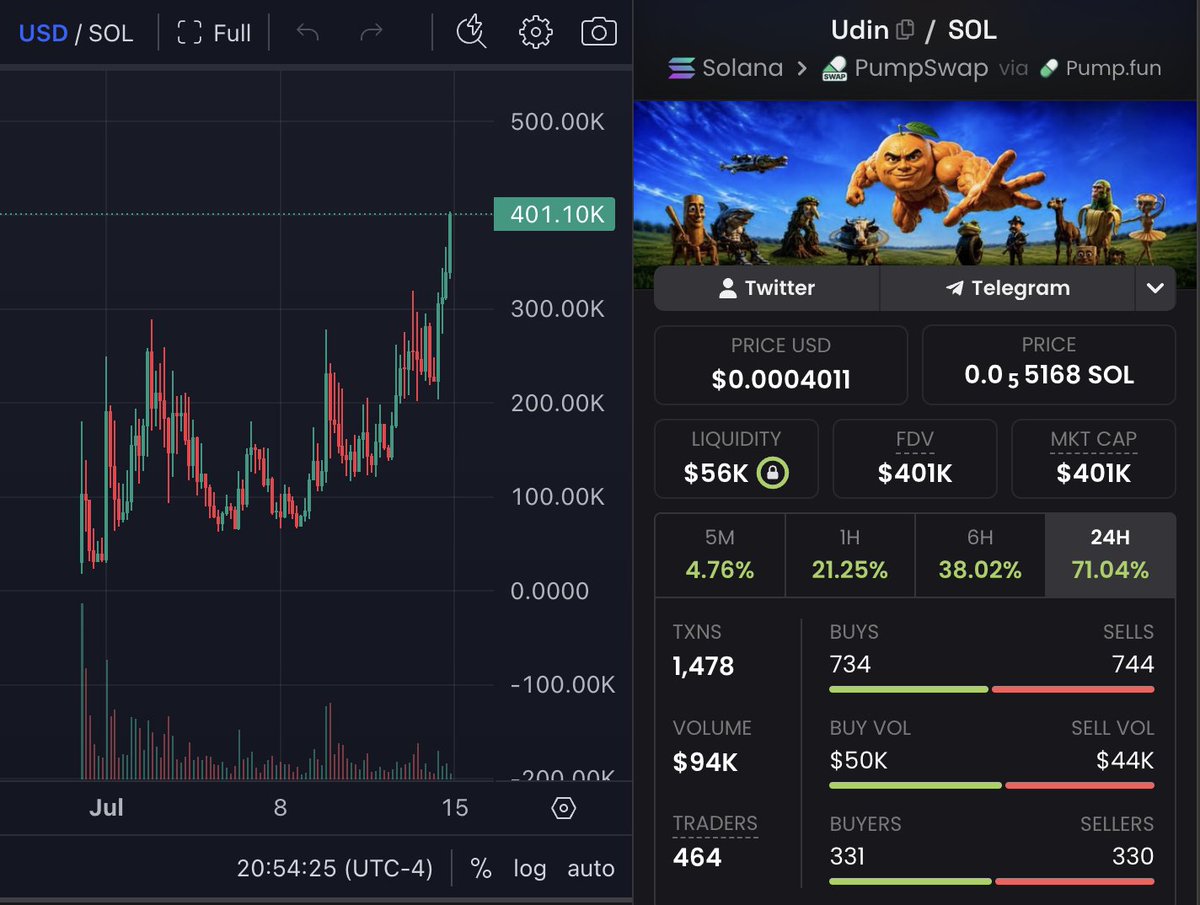Viewport: 1200px width, 905px height.
Task: Click green buys ratio bar
Action: point(909,689)
